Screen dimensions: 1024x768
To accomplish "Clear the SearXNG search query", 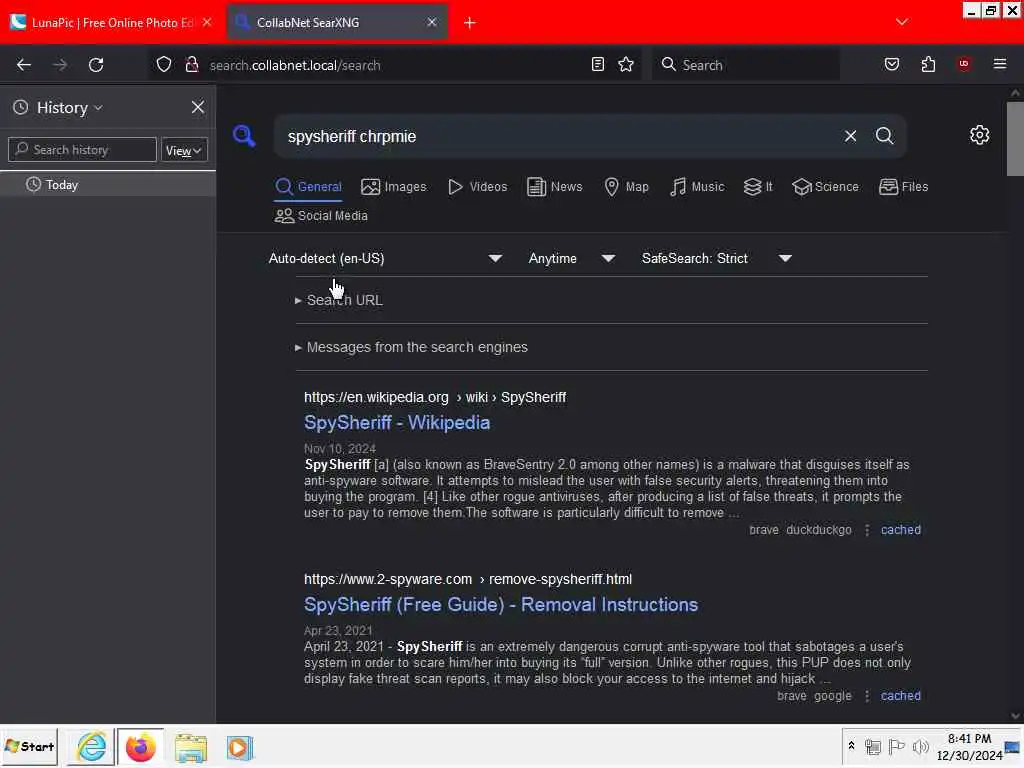I will pos(850,136).
